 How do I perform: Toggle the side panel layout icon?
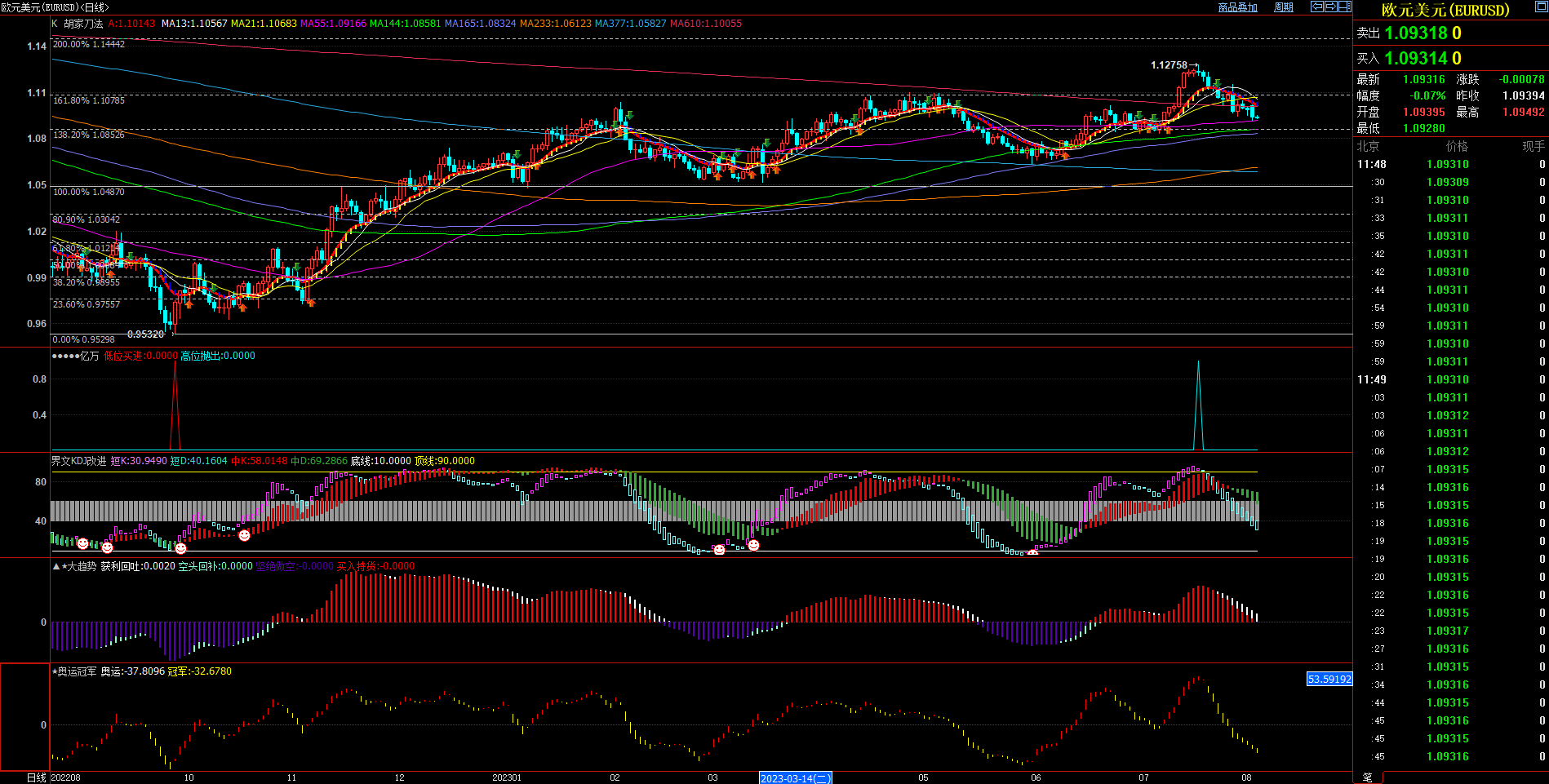(1344, 7)
